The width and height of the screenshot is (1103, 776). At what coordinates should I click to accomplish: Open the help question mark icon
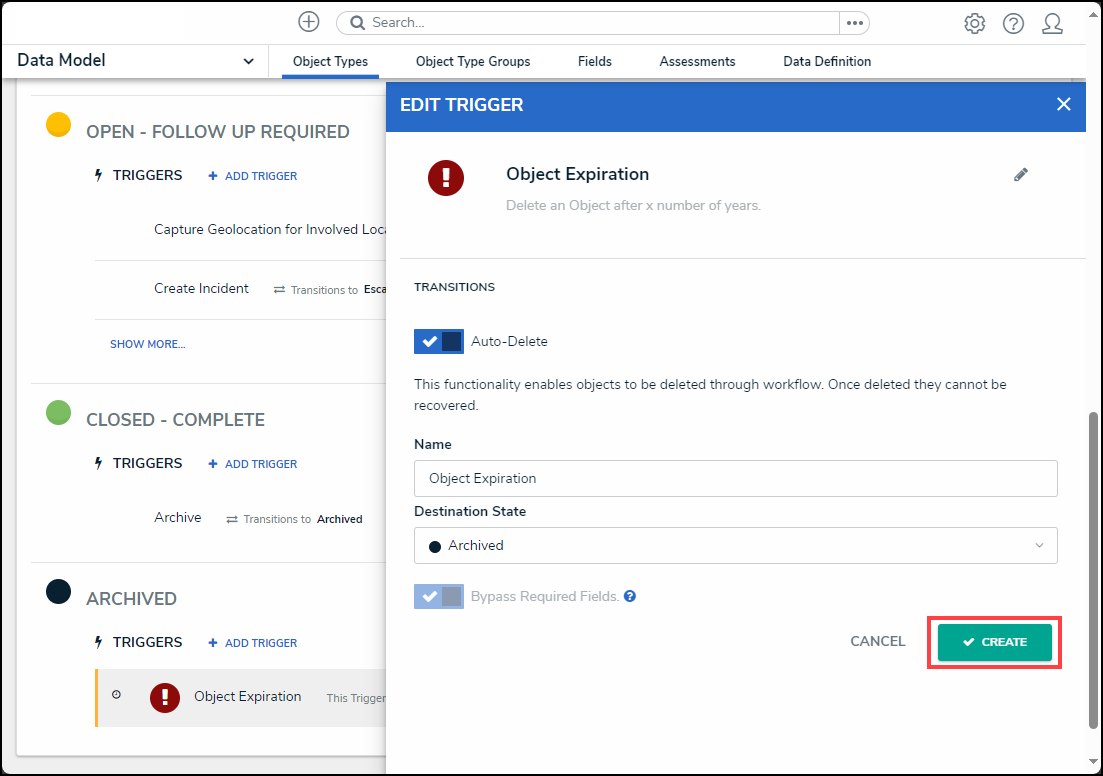pyautogui.click(x=1013, y=23)
